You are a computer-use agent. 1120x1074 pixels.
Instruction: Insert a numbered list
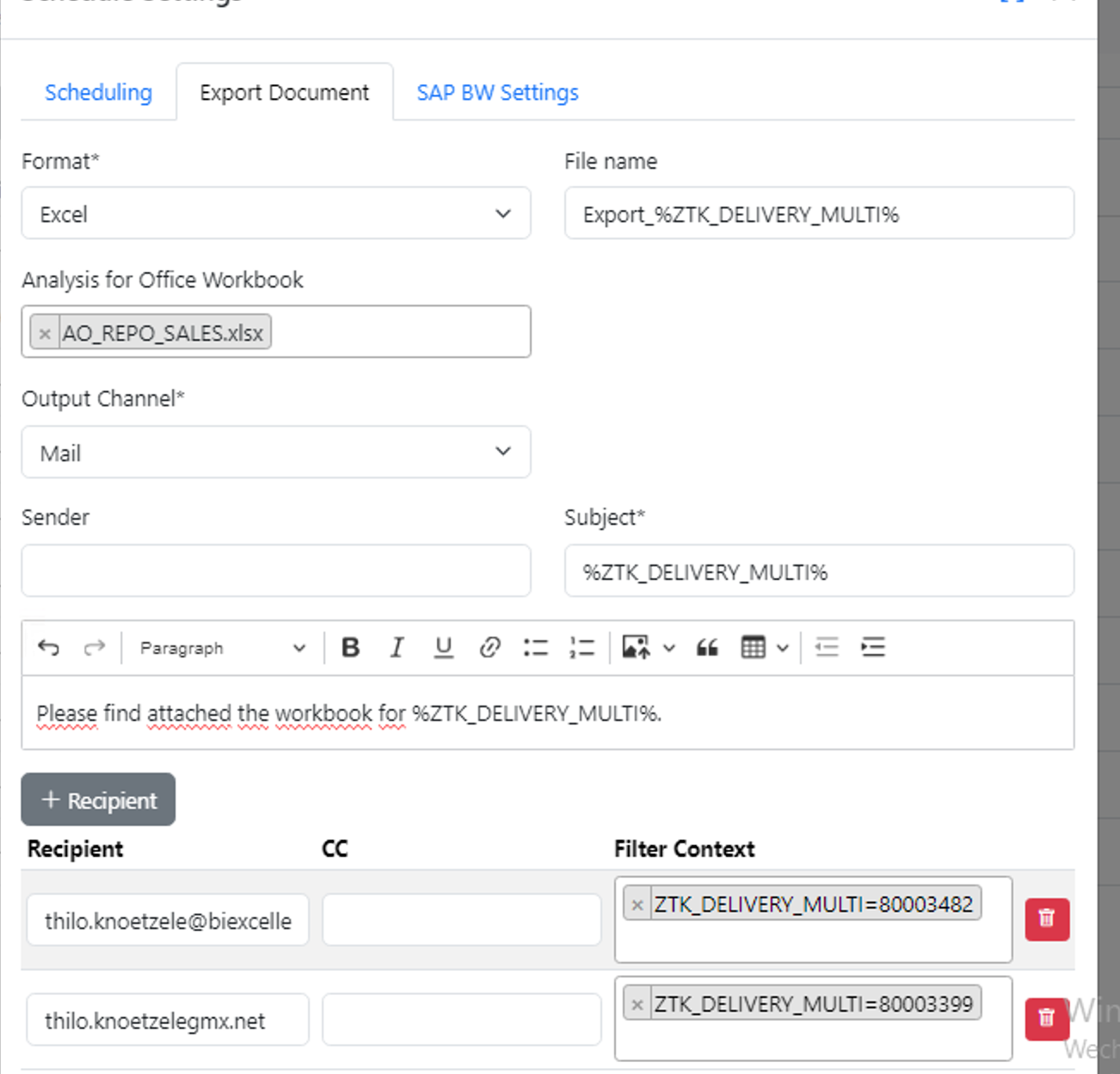coord(582,647)
